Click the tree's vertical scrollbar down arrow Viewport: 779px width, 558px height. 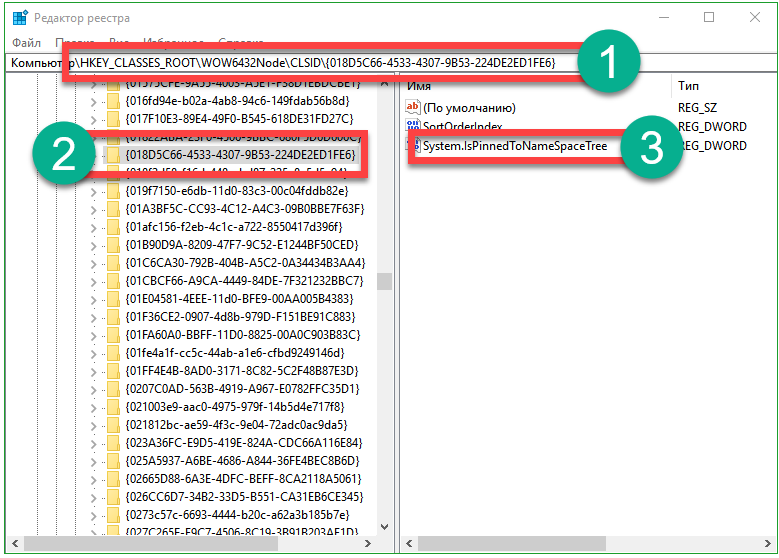384,527
